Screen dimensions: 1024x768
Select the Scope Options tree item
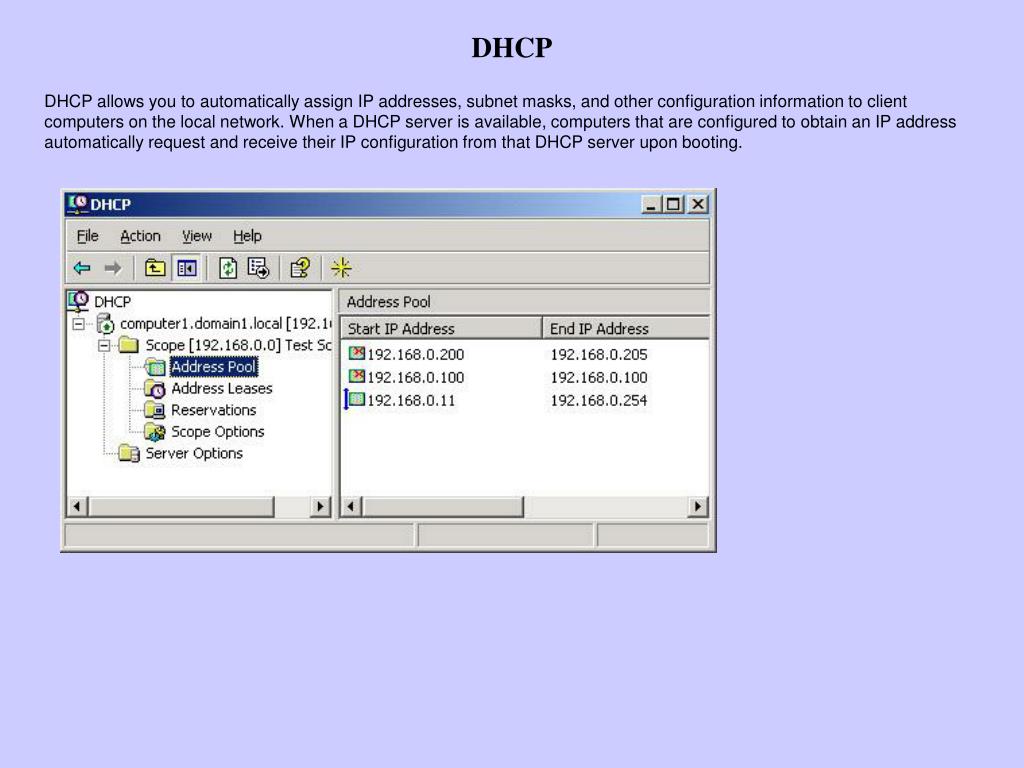(217, 432)
